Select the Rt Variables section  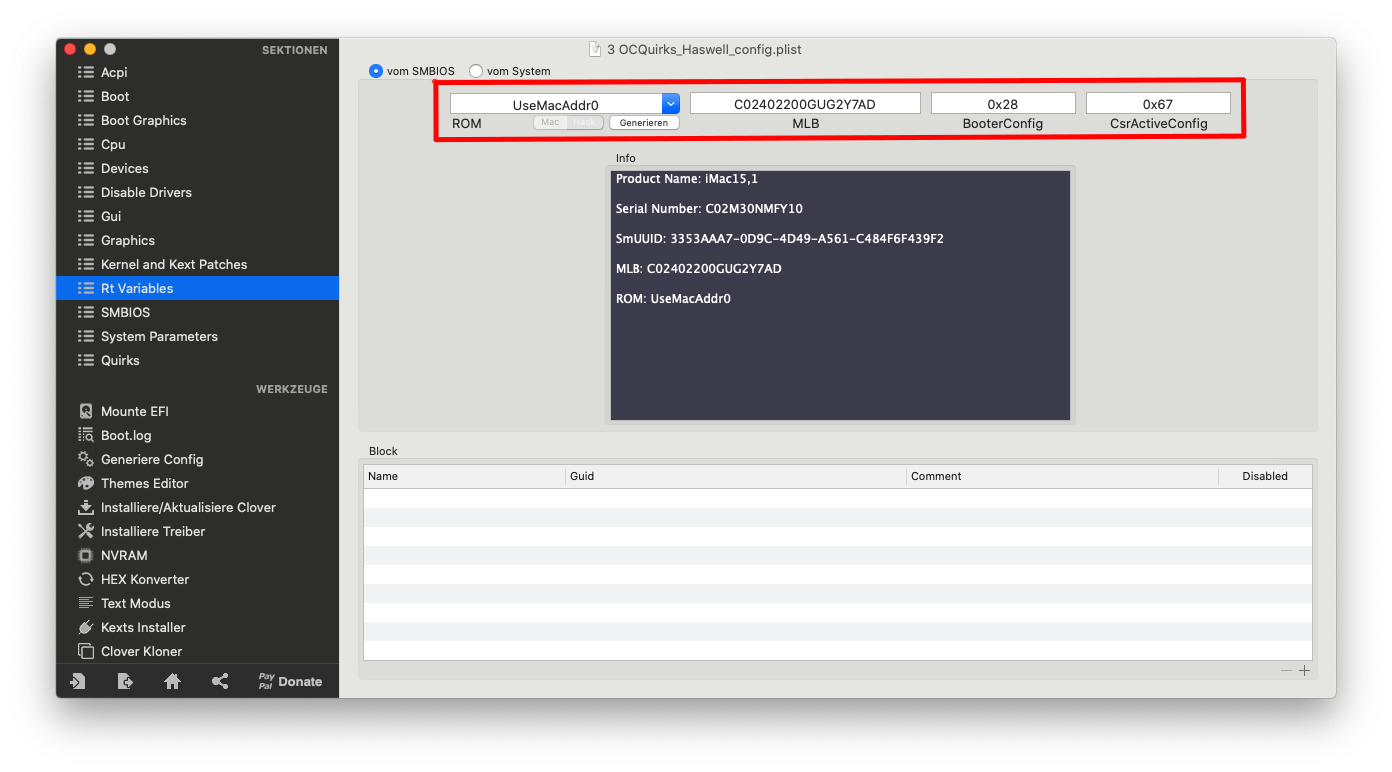(x=197, y=288)
